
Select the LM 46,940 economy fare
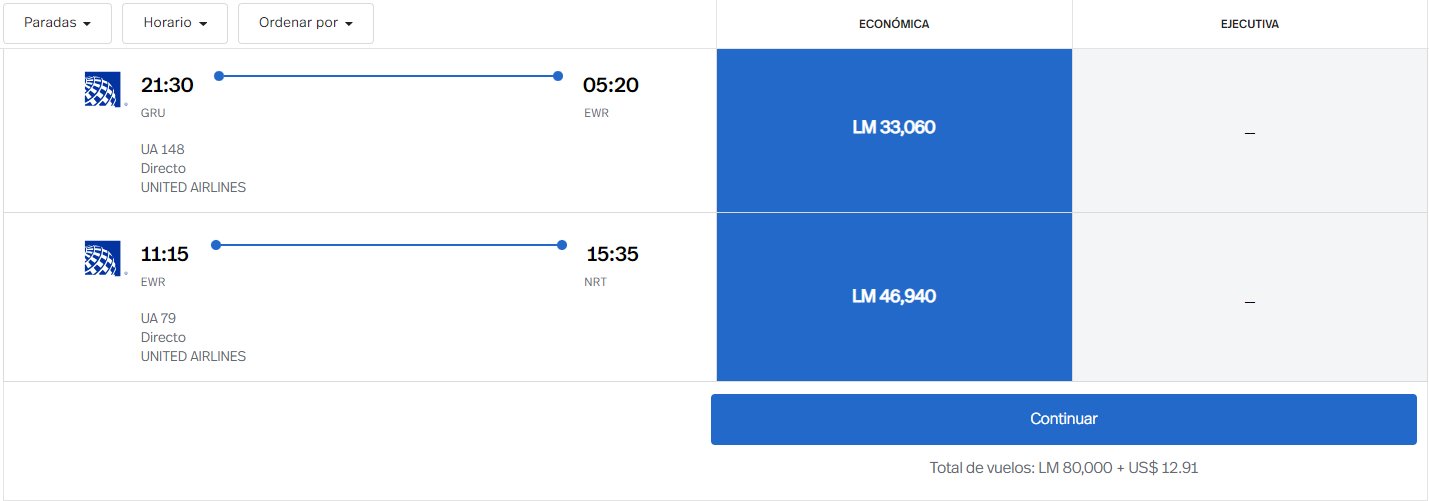tap(894, 297)
